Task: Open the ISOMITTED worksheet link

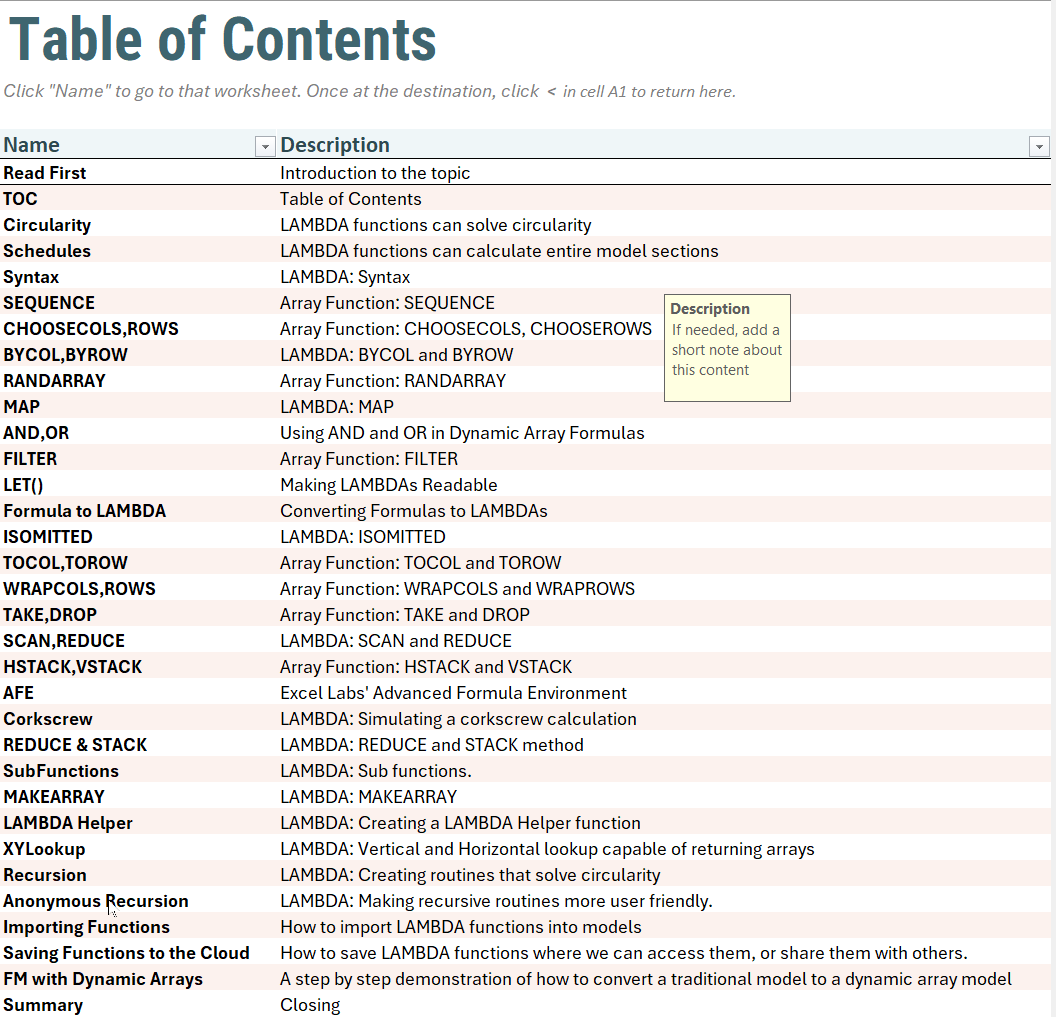Action: (x=48, y=537)
